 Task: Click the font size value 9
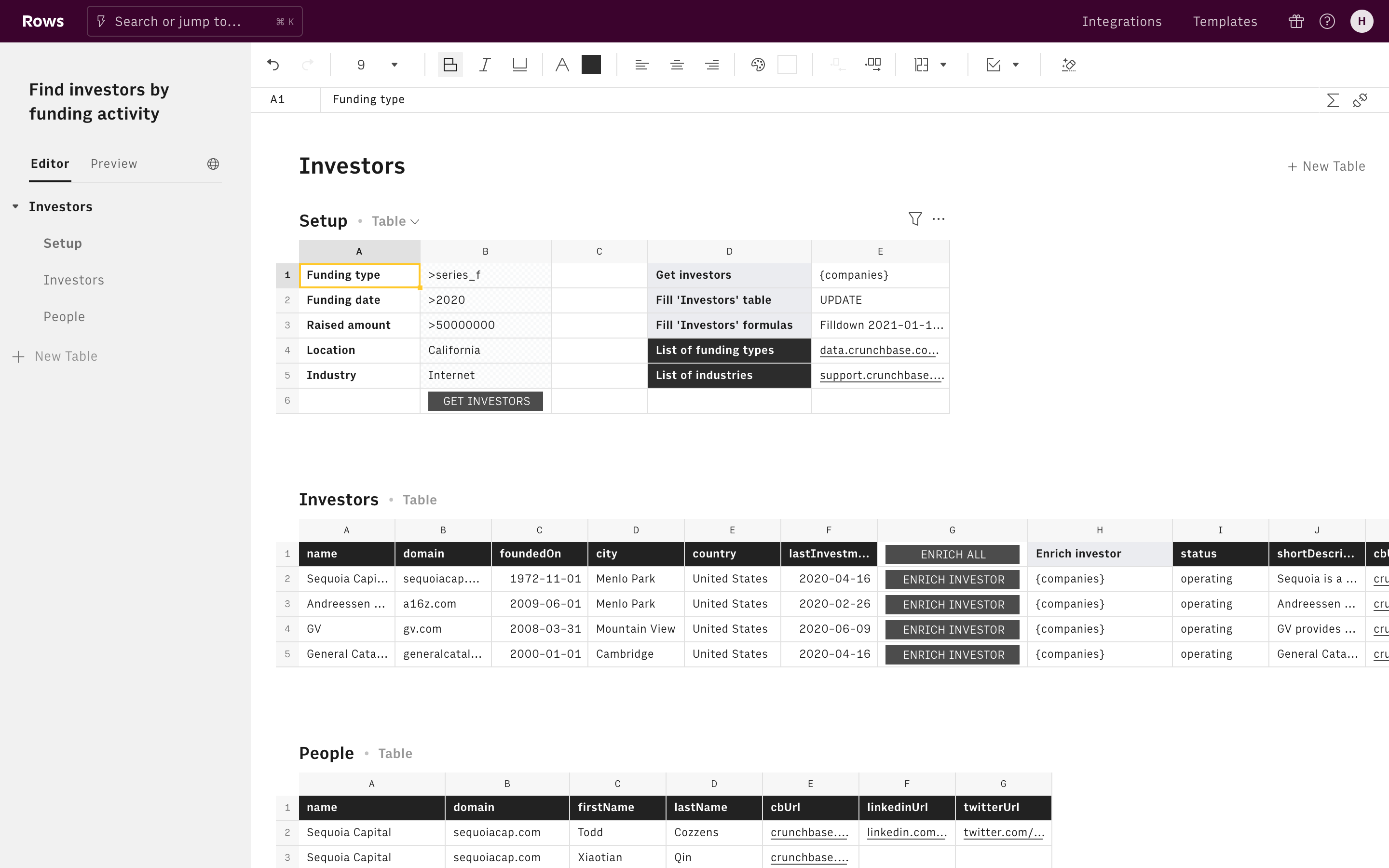(360, 65)
